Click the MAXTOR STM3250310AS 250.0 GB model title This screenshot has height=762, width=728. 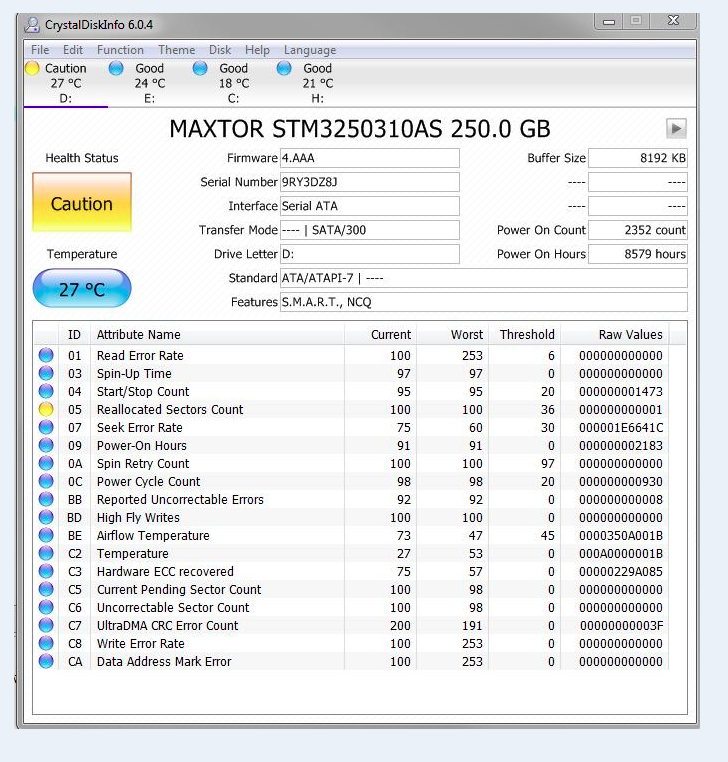pyautogui.click(x=360, y=129)
